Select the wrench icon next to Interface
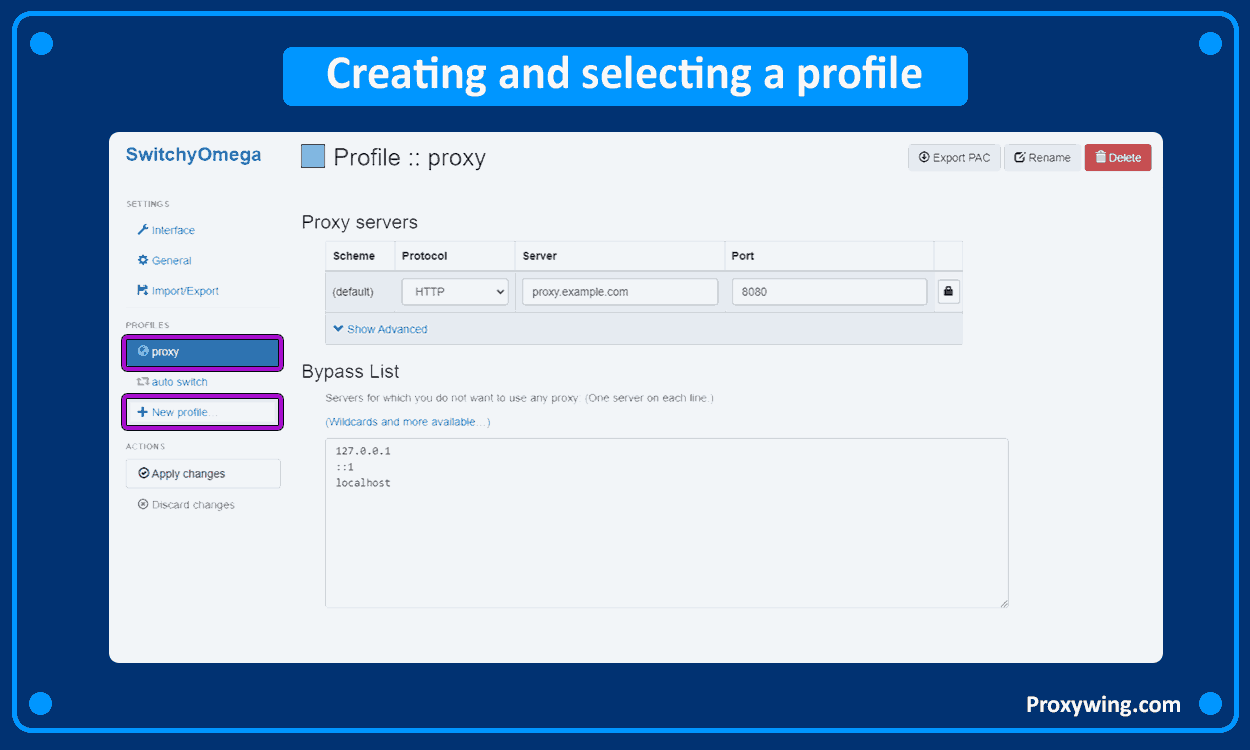 pyautogui.click(x=142, y=230)
